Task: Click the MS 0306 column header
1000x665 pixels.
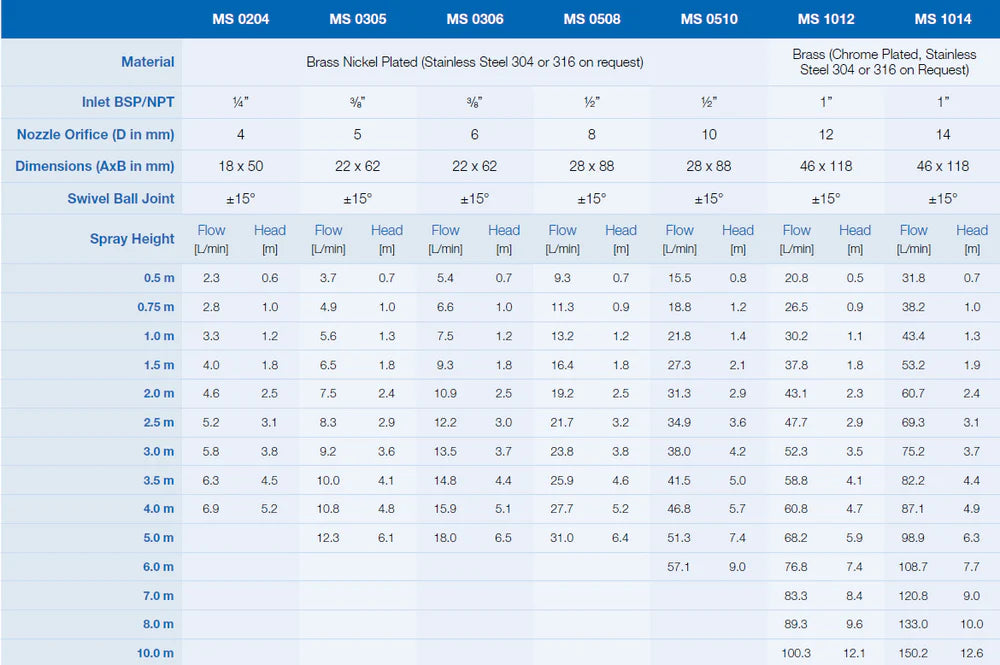Action: tap(474, 19)
